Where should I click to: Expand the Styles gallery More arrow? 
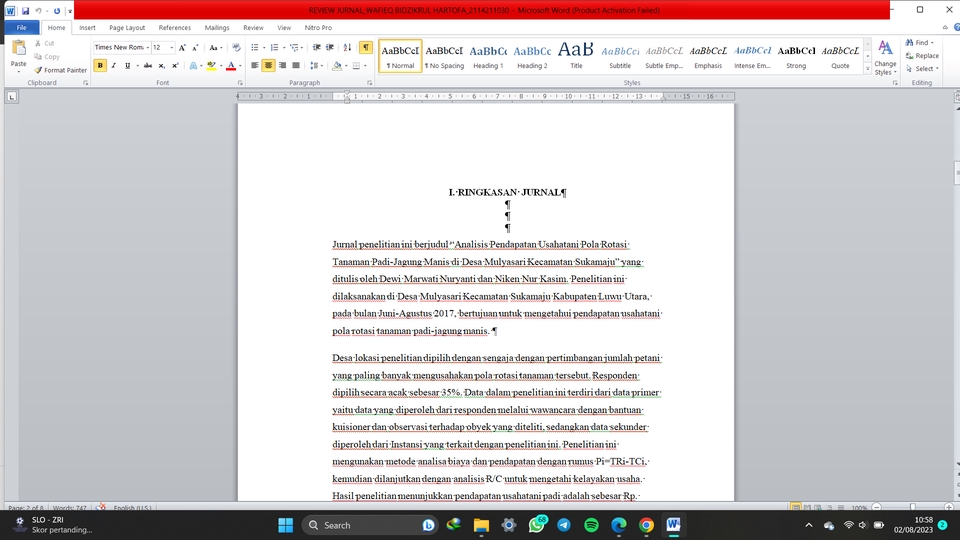coord(868,69)
